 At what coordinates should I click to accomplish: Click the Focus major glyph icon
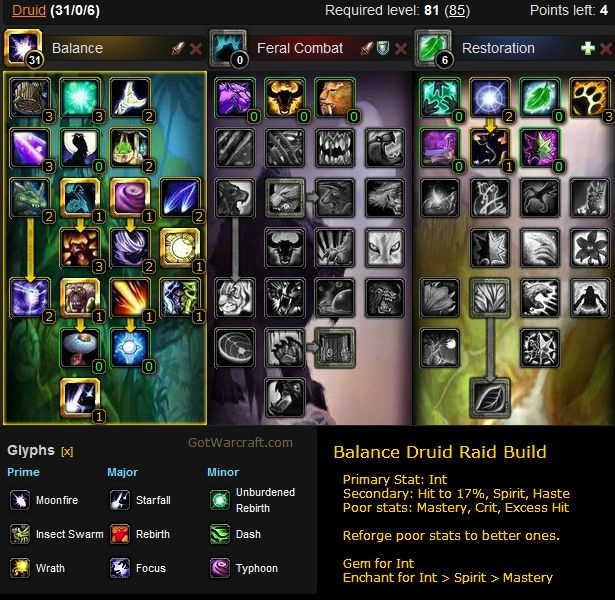pyautogui.click(x=120, y=568)
